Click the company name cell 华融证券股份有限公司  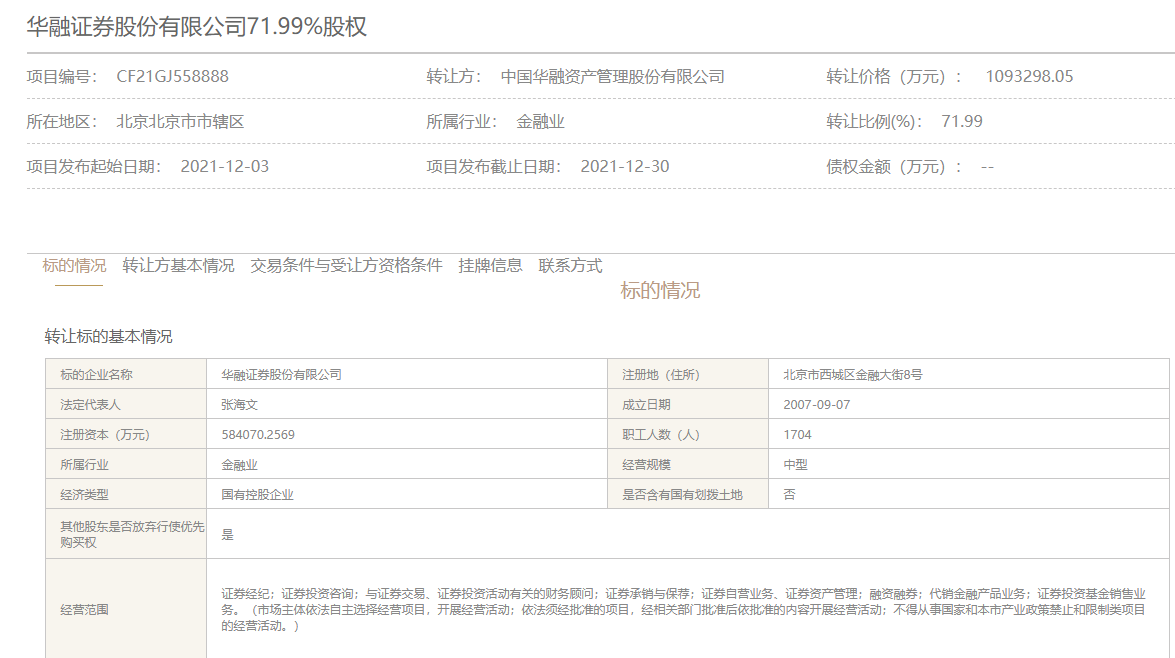tap(281, 375)
